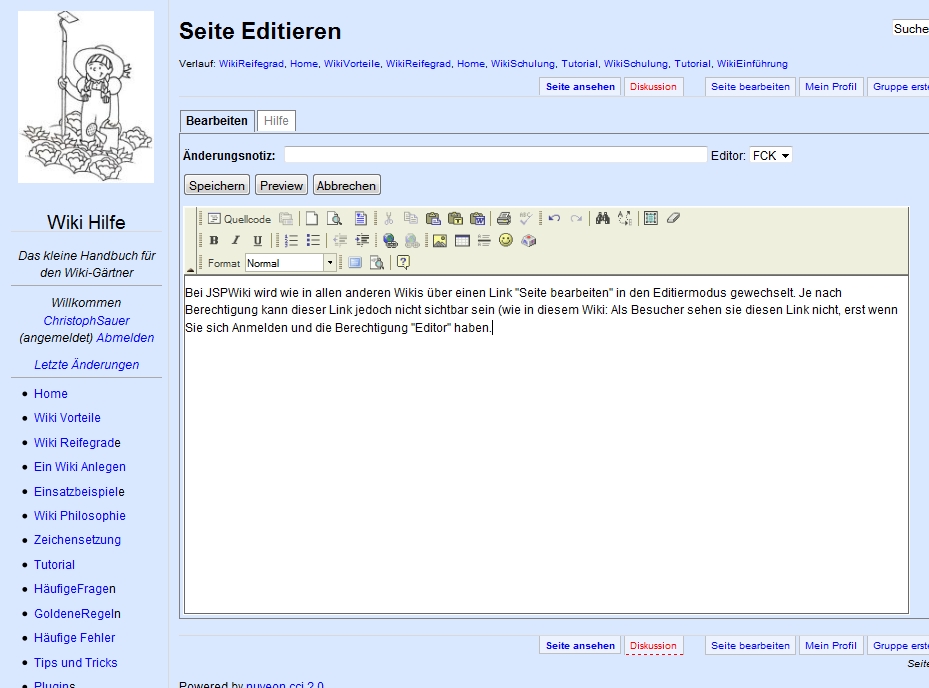
Task: Click the eraser remove format icon
Action: point(673,219)
